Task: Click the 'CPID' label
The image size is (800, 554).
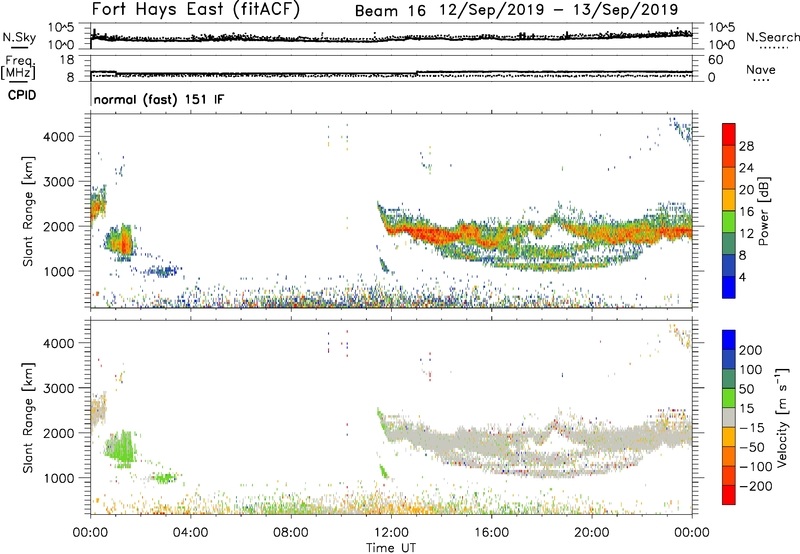Action: tap(22, 95)
